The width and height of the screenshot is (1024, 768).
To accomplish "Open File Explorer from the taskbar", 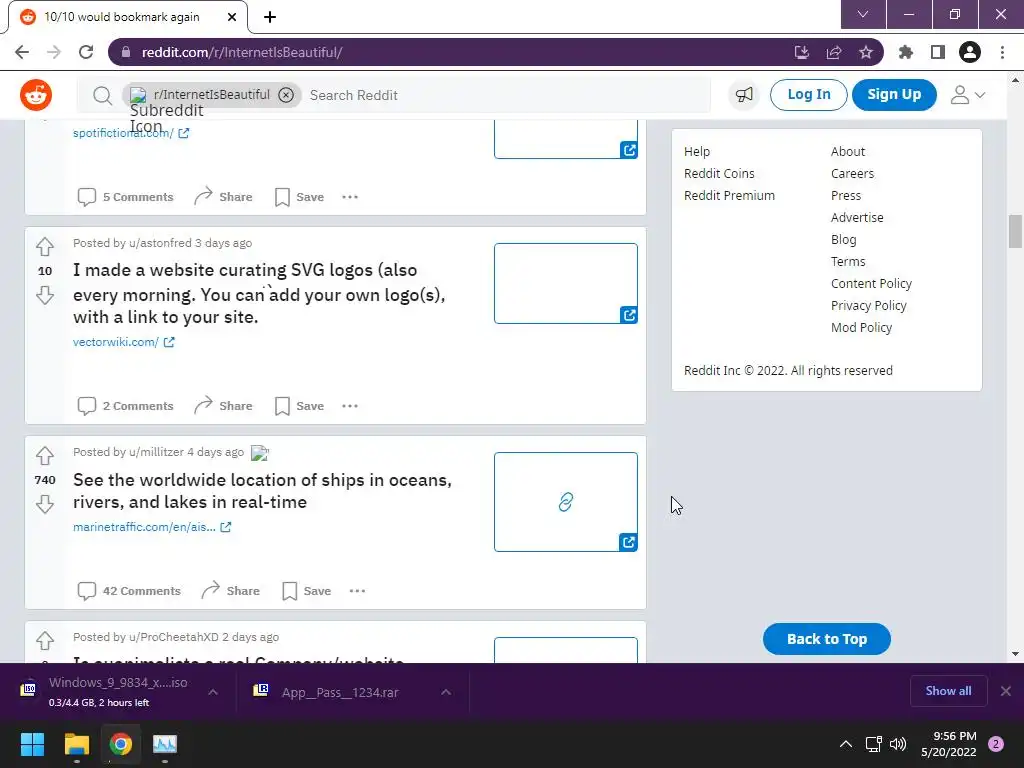I will [x=76, y=744].
